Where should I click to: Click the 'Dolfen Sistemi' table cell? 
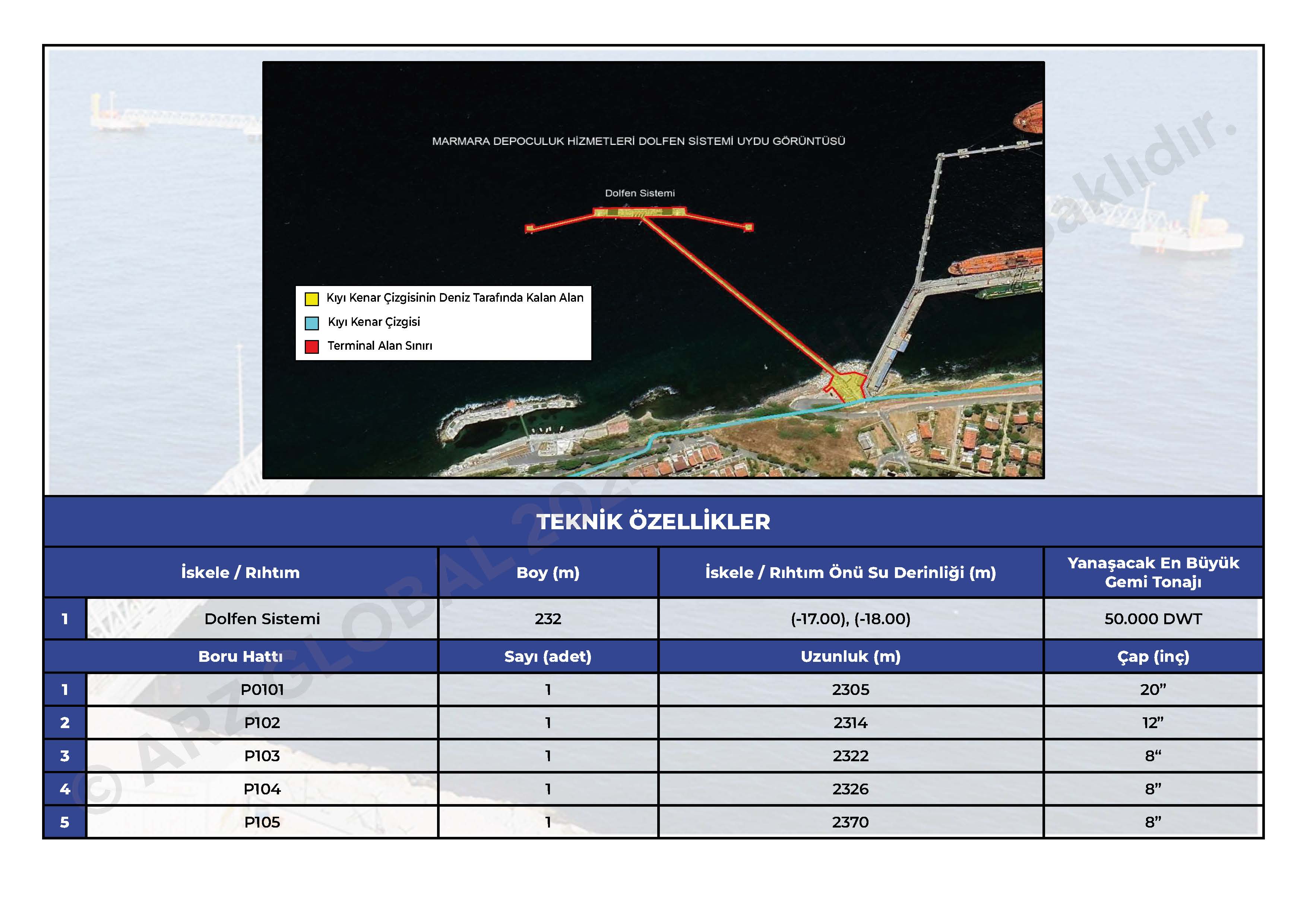[262, 619]
